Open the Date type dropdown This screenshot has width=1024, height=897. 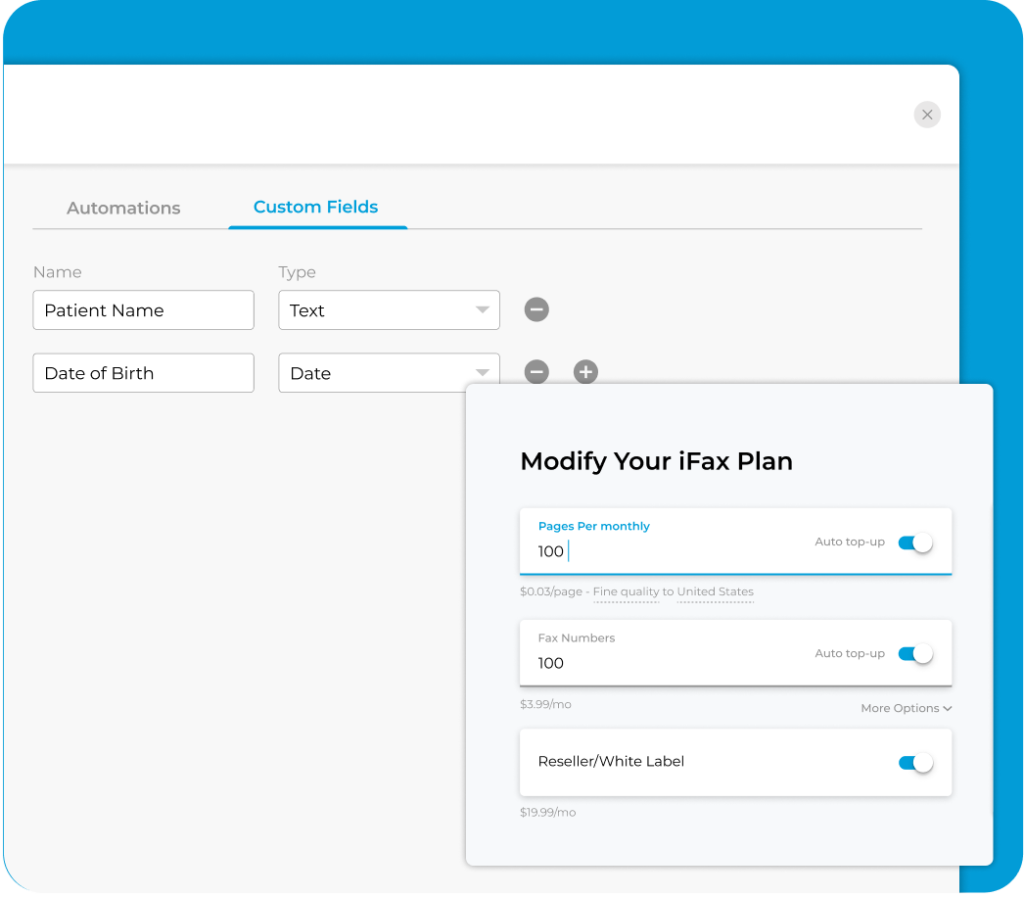(x=389, y=373)
